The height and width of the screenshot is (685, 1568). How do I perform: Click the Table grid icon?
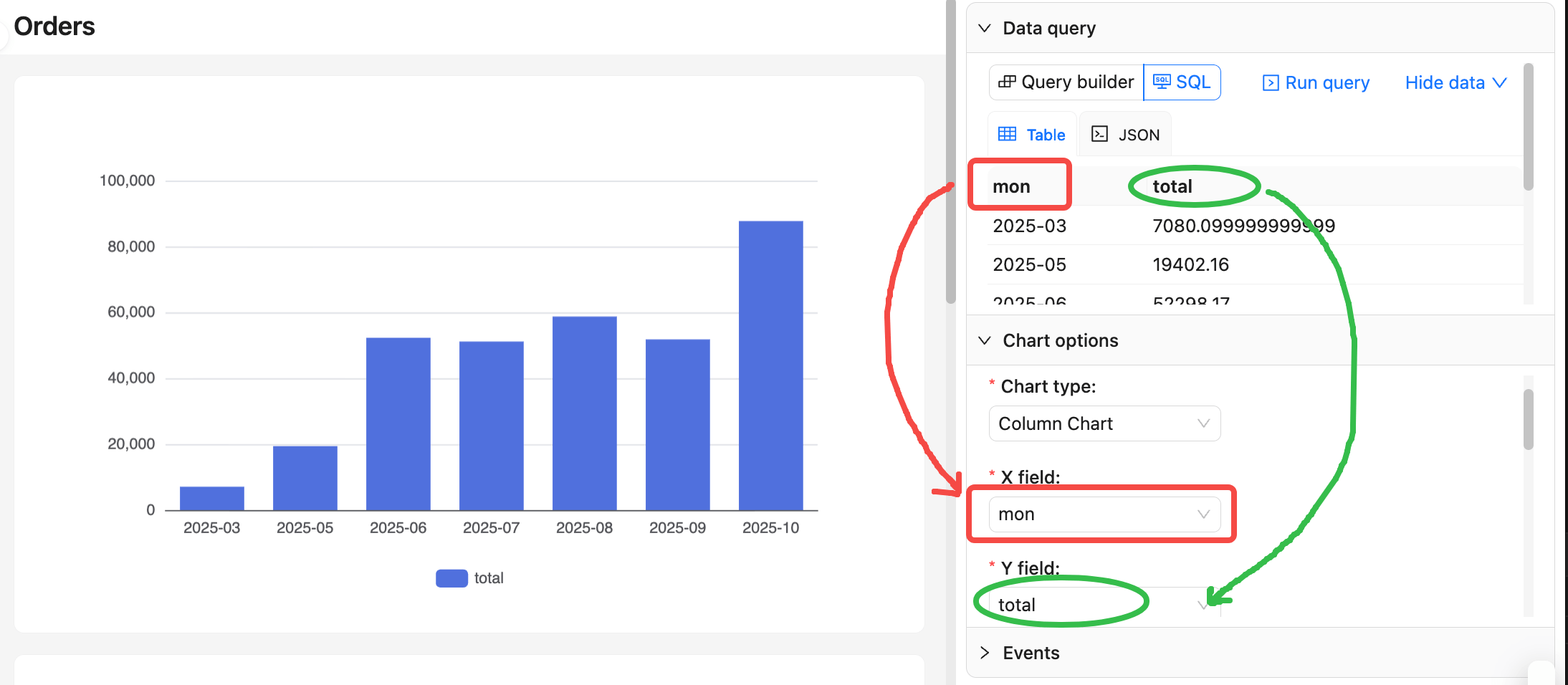coord(1007,135)
